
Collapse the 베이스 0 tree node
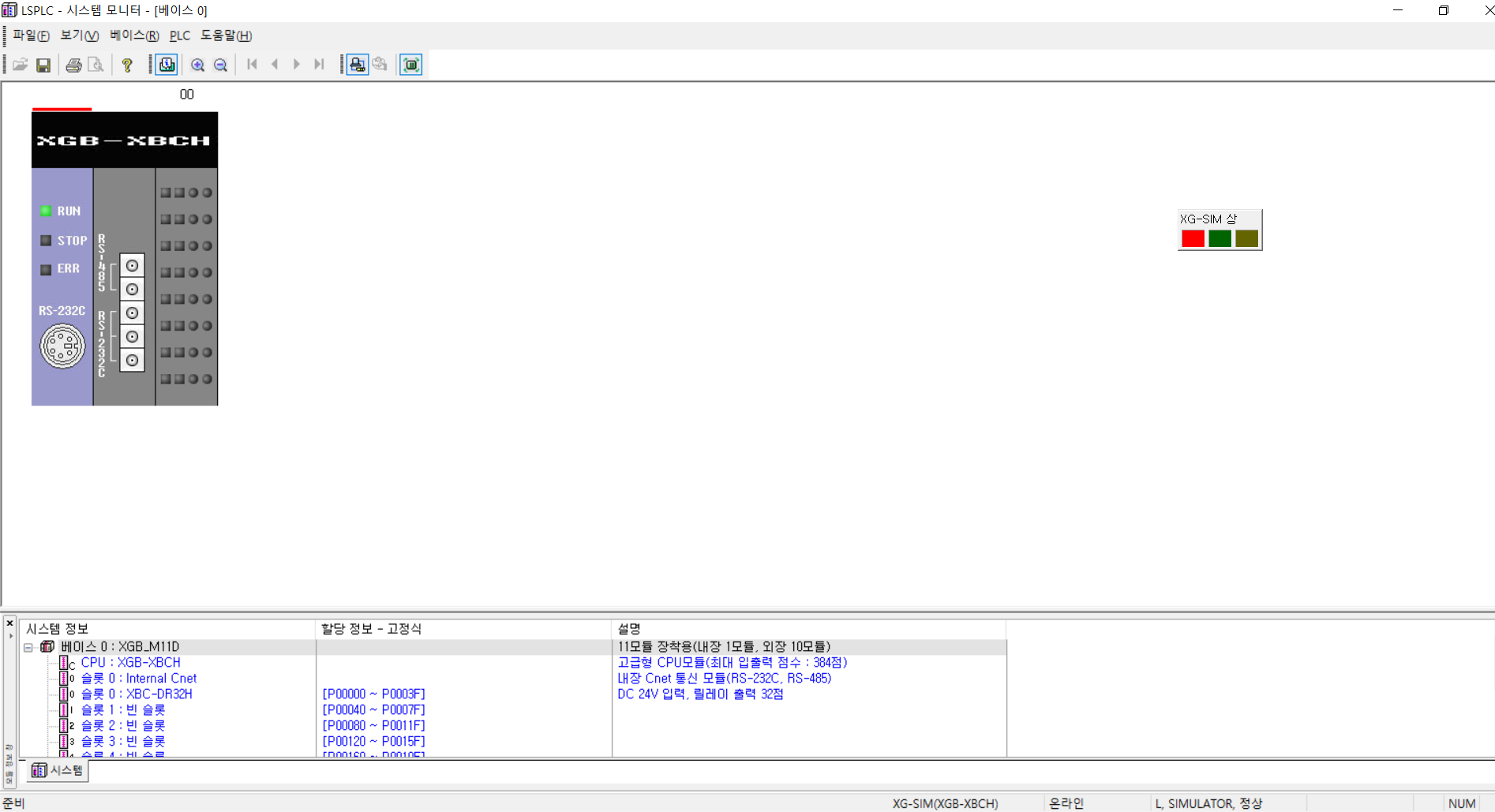(28, 647)
